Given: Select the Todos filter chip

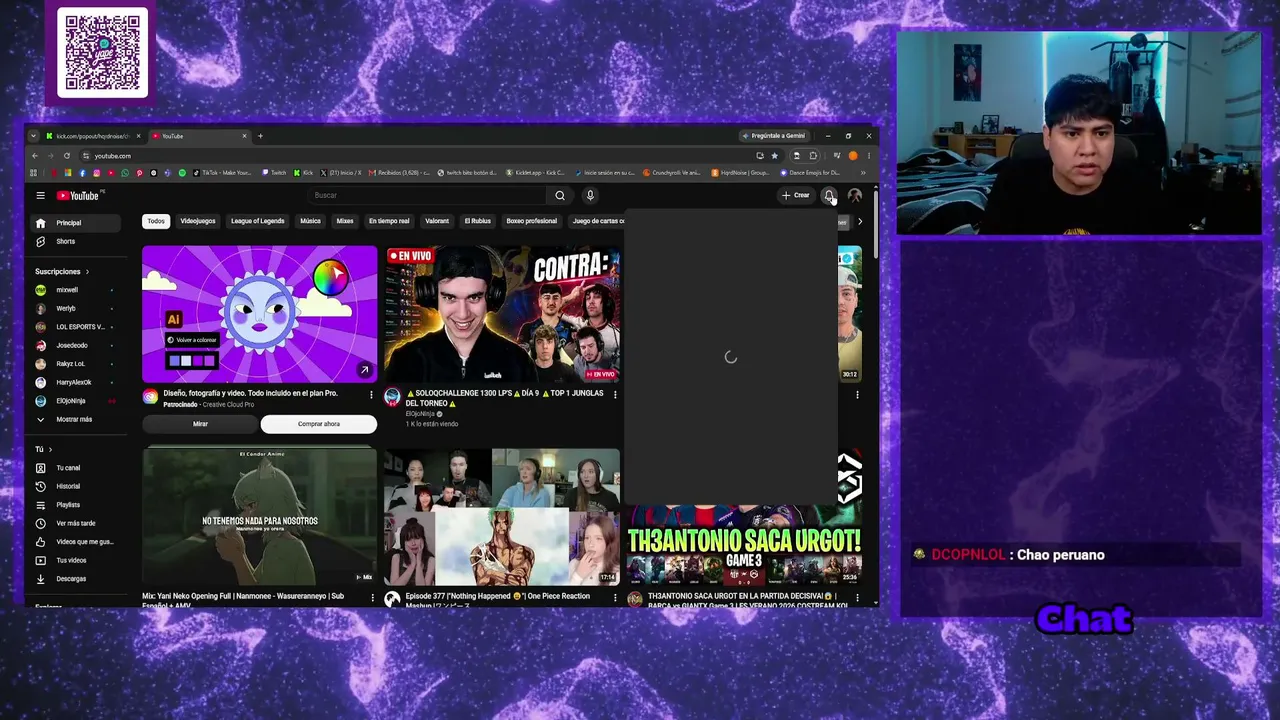Looking at the screenshot, I should pyautogui.click(x=156, y=221).
